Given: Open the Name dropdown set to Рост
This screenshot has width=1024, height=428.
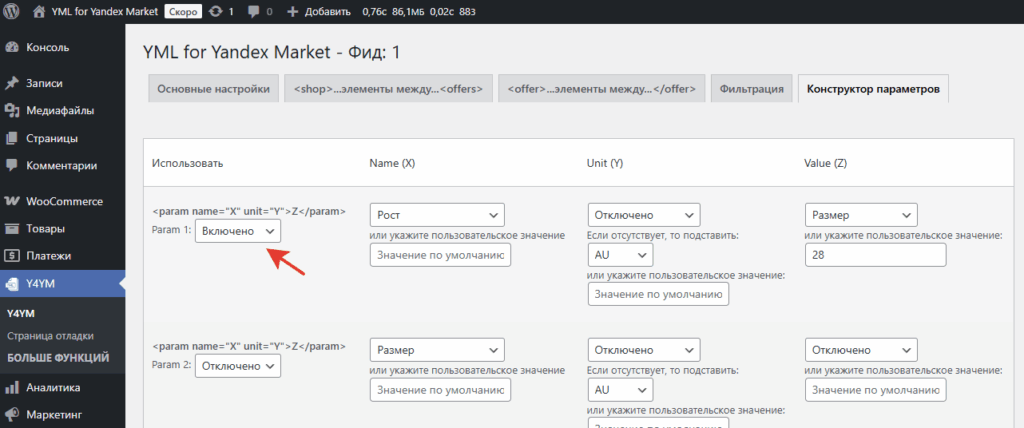Looking at the screenshot, I should coord(437,214).
